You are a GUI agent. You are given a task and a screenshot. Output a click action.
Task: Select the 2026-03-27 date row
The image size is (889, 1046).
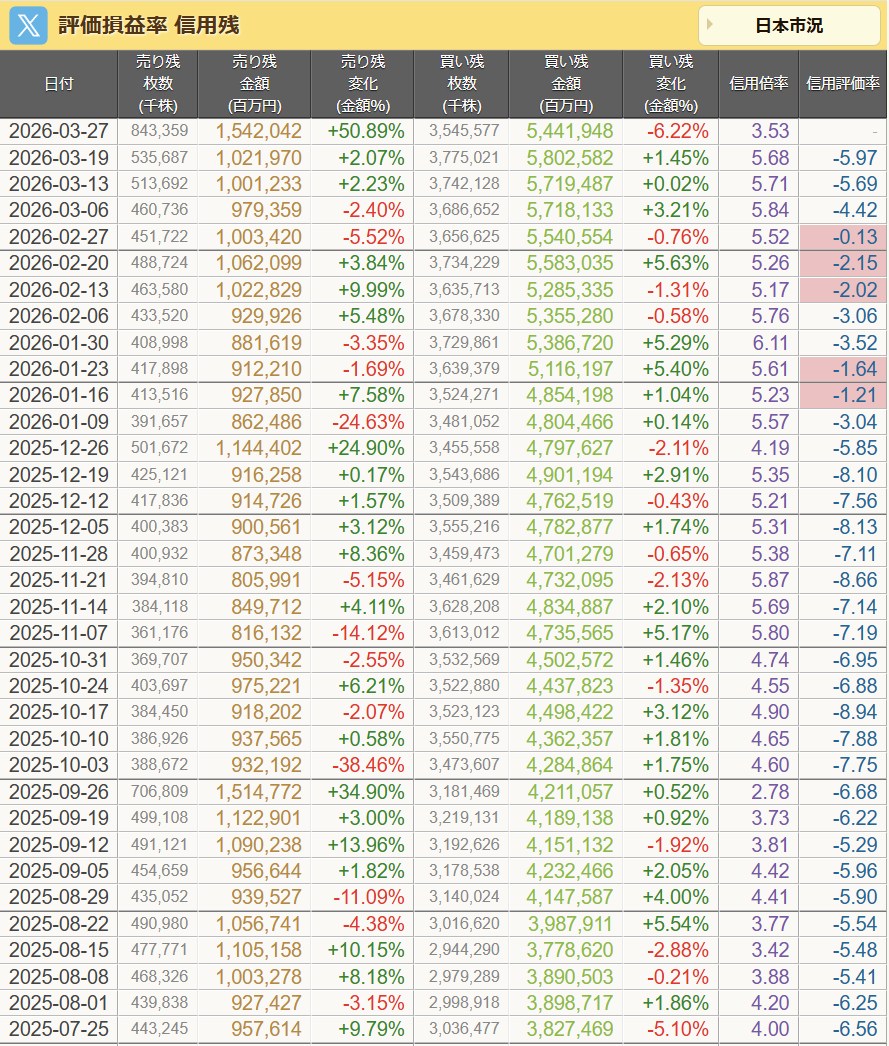click(x=59, y=131)
